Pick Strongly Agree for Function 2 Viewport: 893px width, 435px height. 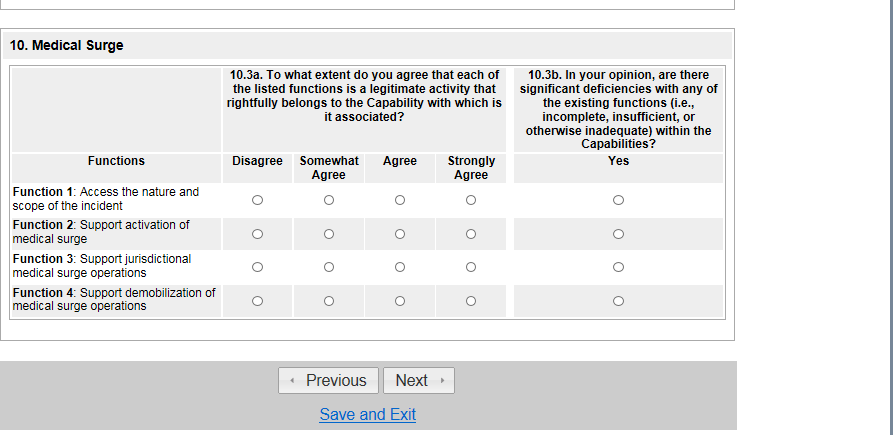pyautogui.click(x=471, y=234)
